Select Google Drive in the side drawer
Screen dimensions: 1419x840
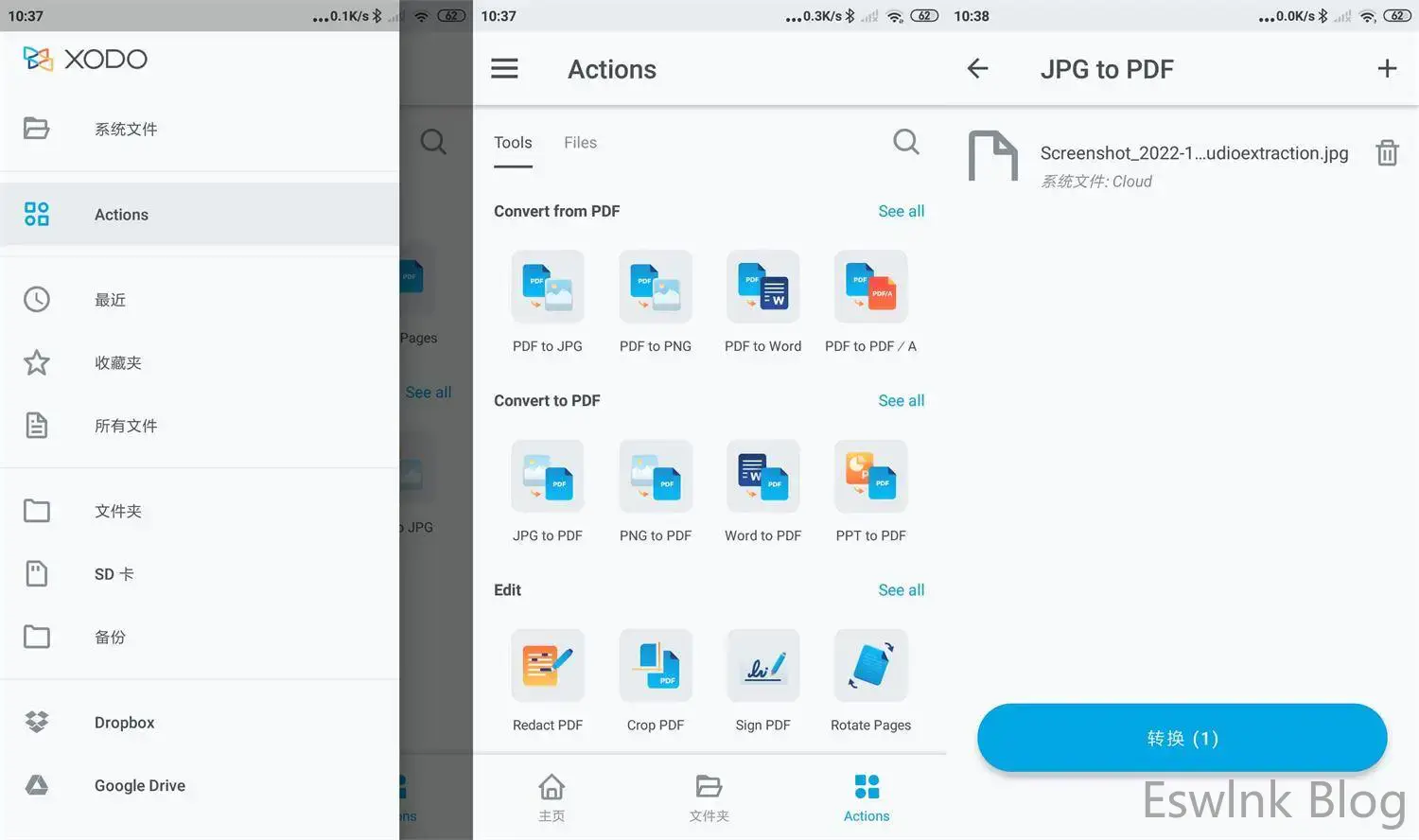[139, 785]
